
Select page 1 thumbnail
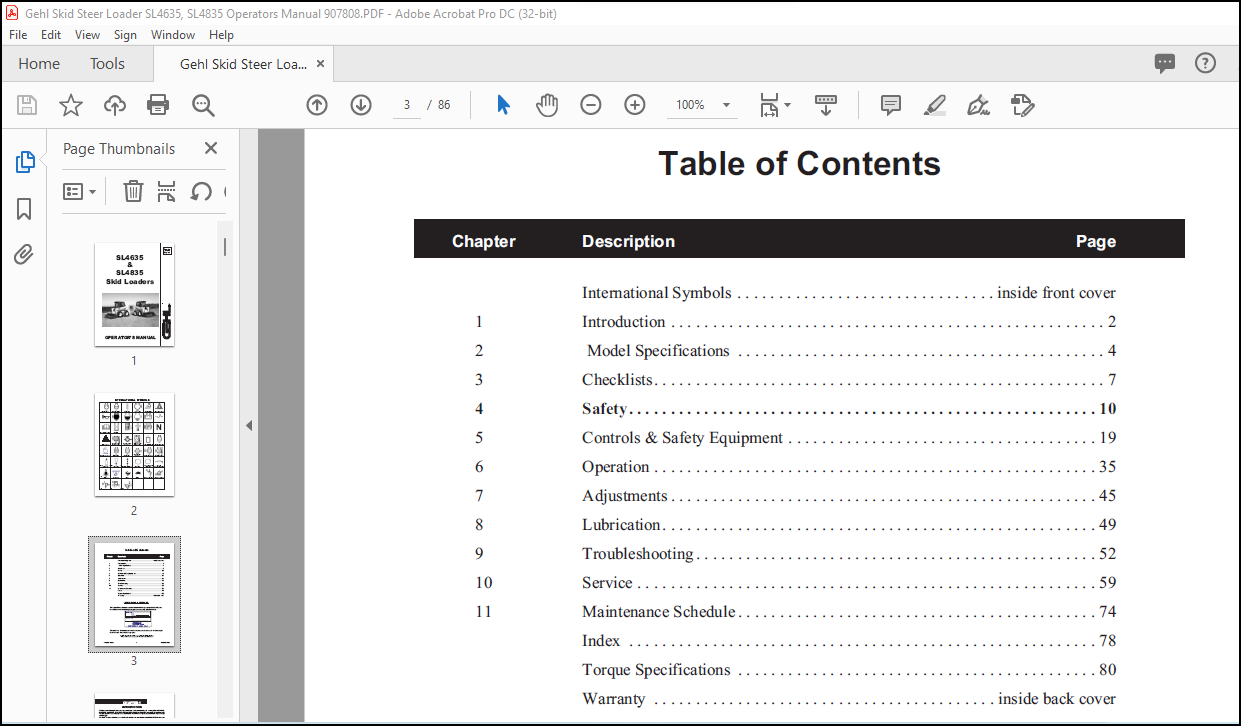pos(134,294)
